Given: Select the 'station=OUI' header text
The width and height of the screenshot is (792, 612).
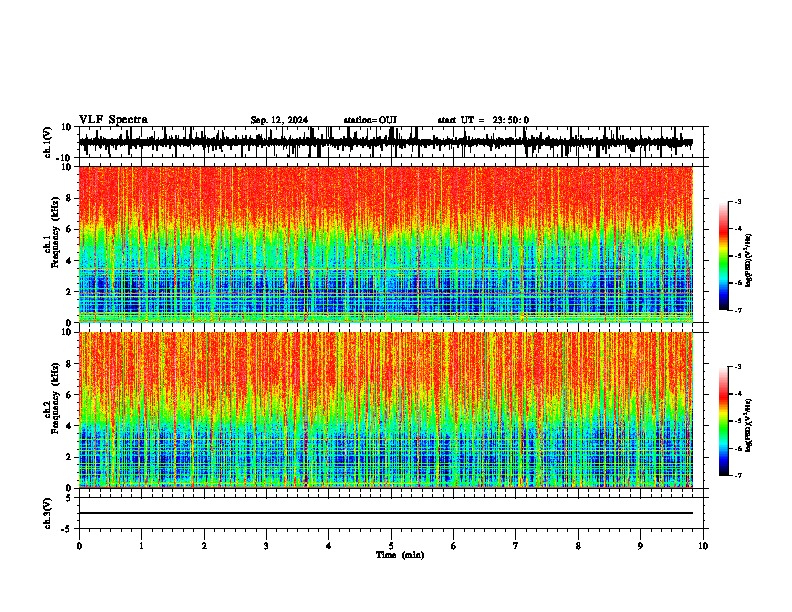Looking at the screenshot, I should (370, 120).
